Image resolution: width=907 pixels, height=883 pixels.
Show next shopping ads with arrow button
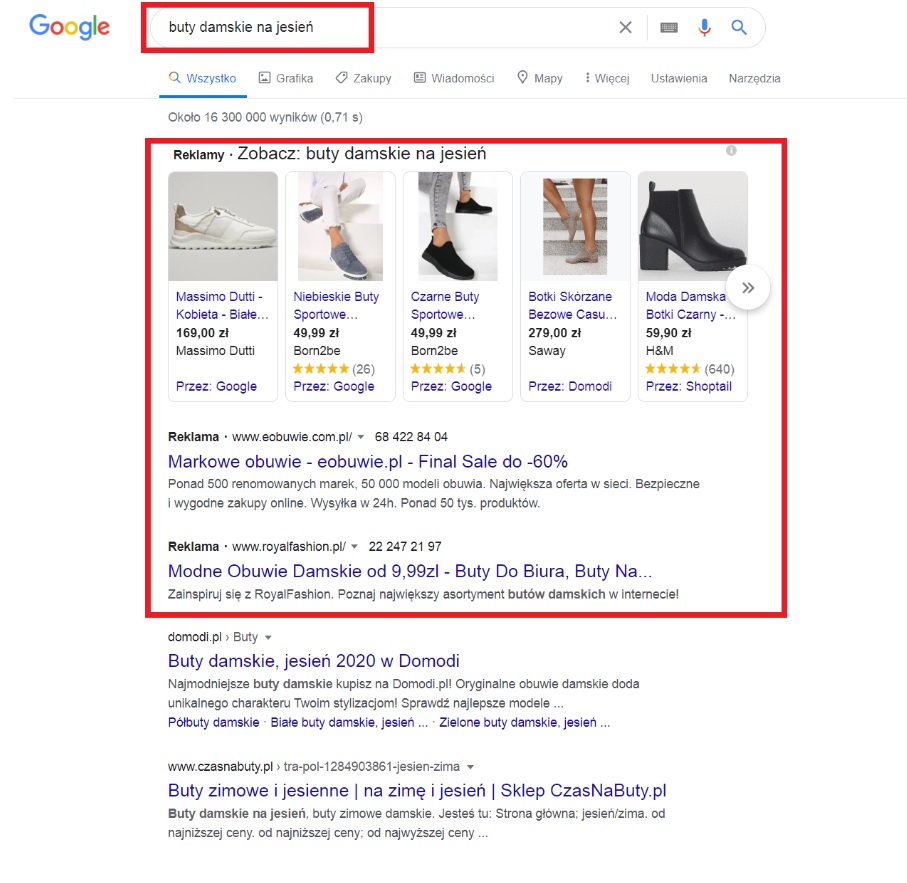click(747, 290)
